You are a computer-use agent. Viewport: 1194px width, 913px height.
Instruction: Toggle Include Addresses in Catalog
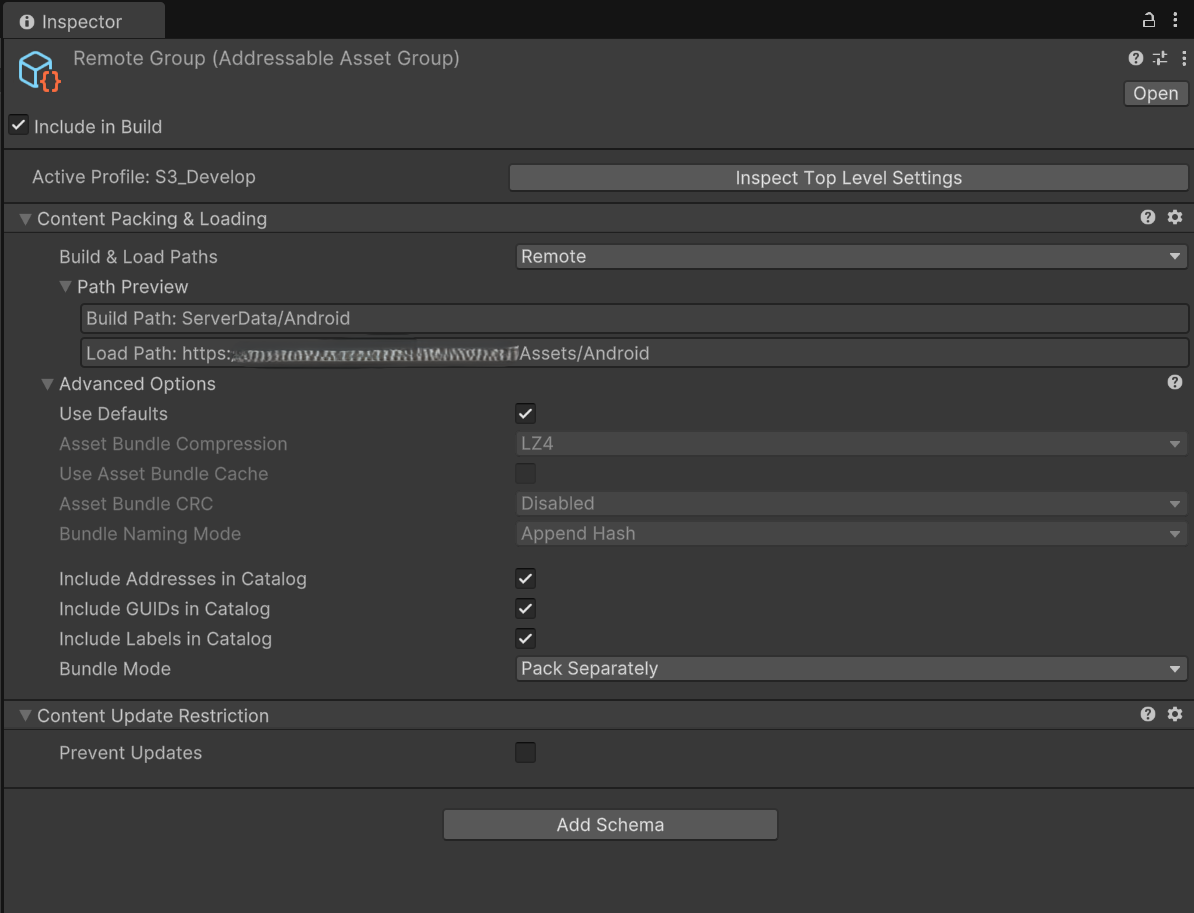click(x=525, y=579)
